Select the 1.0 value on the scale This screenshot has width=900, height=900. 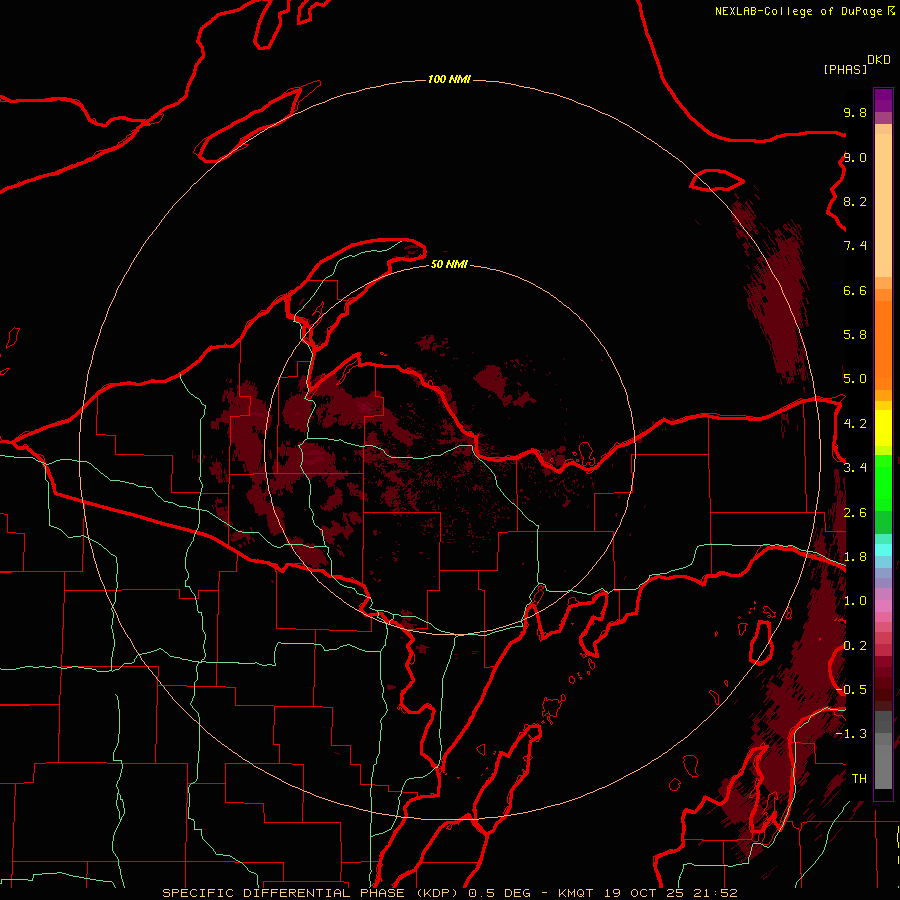point(855,601)
